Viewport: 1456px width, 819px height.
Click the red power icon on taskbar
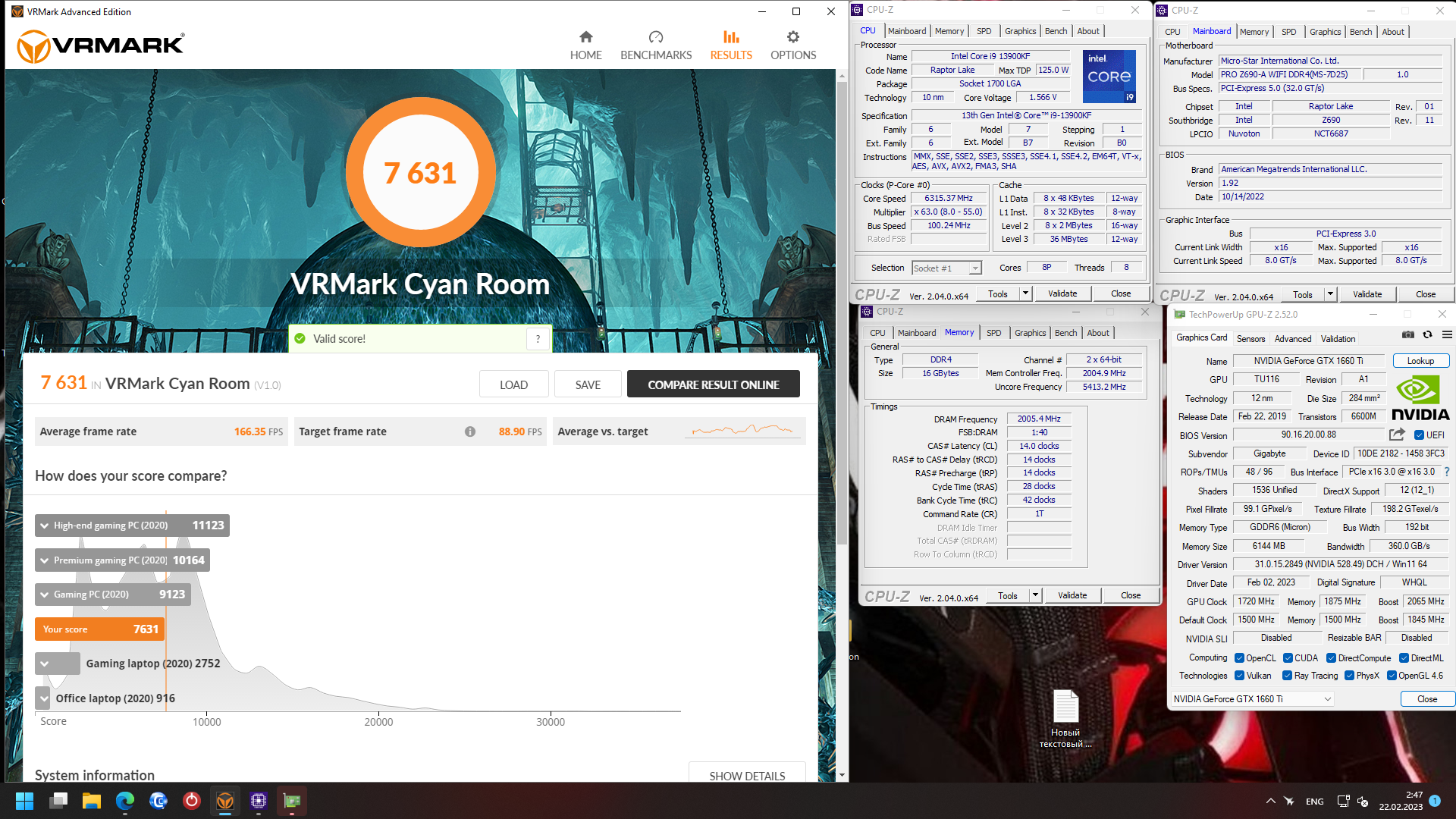click(x=192, y=801)
